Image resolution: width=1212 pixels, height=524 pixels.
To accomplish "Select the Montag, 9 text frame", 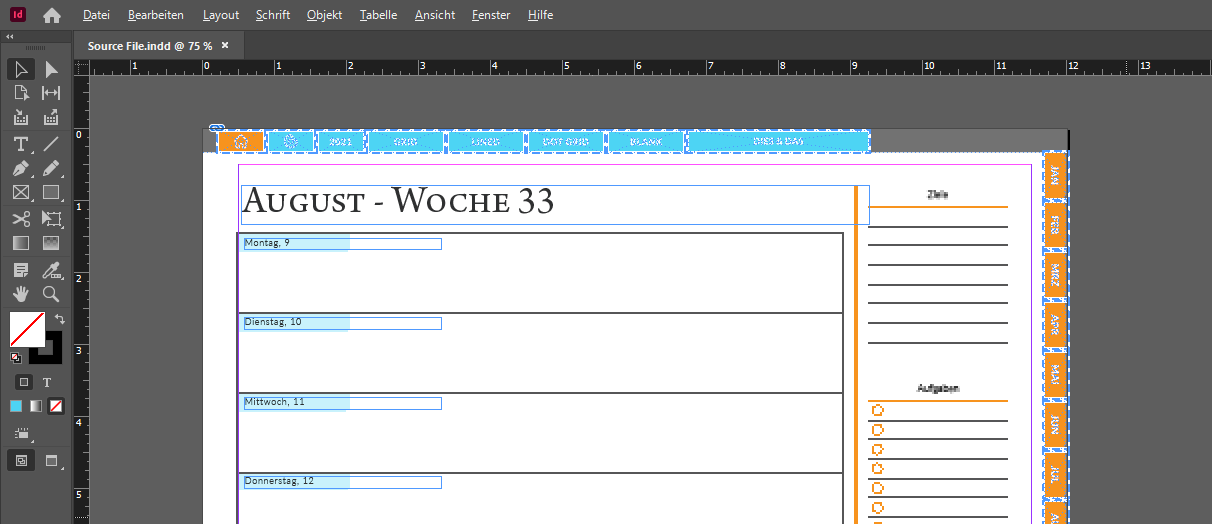I will pyautogui.click(x=342, y=243).
